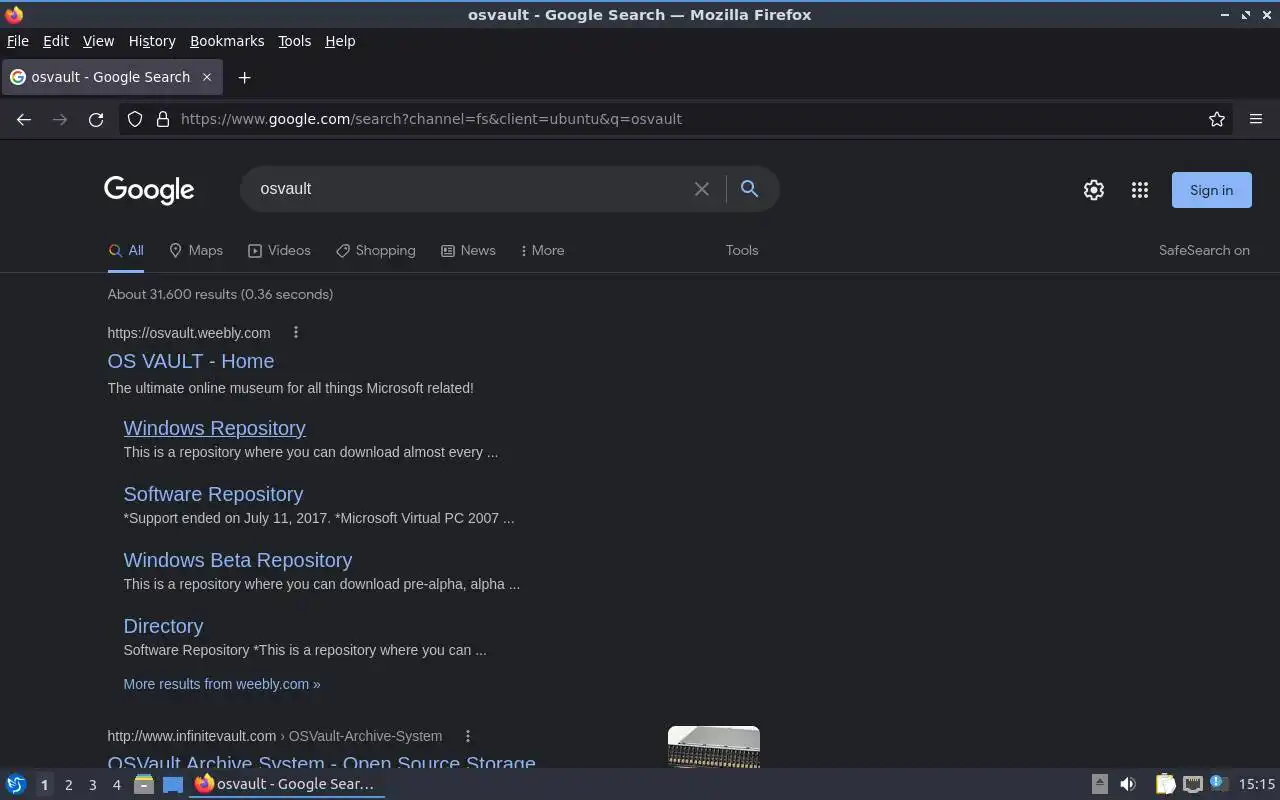This screenshot has height=800, width=1280.
Task: Select the News search tab
Action: (468, 251)
